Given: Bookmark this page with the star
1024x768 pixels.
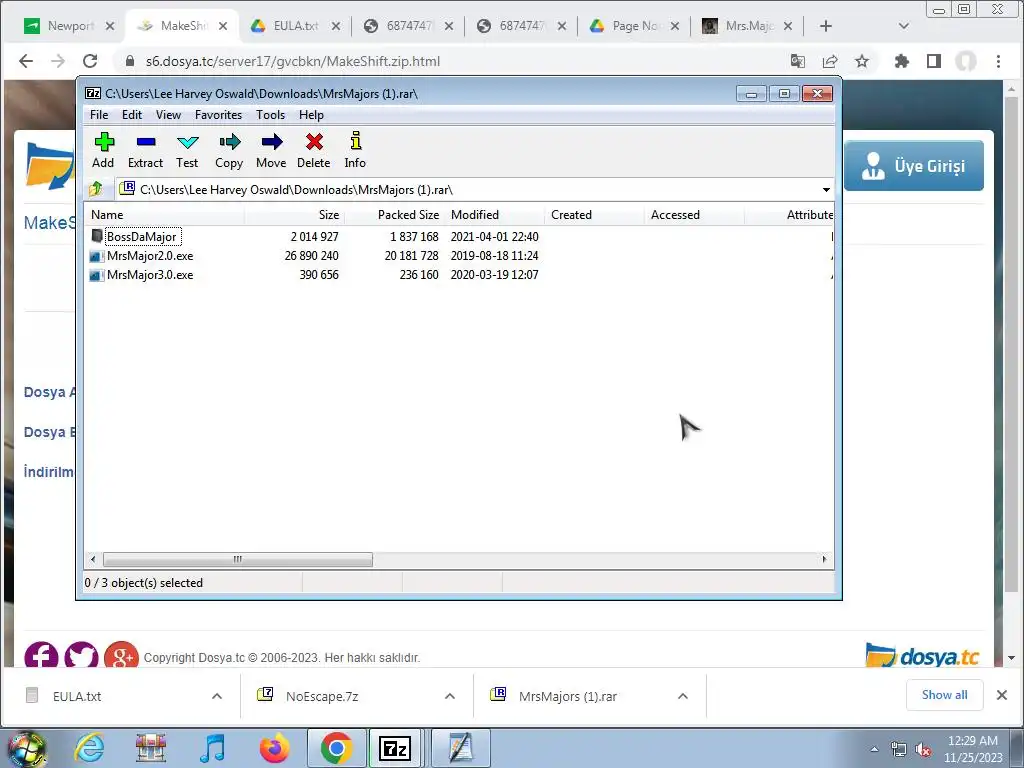Looking at the screenshot, I should [862, 61].
